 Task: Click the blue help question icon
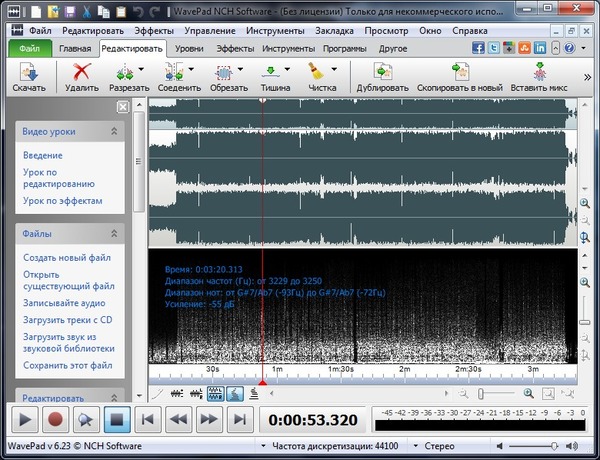click(569, 48)
